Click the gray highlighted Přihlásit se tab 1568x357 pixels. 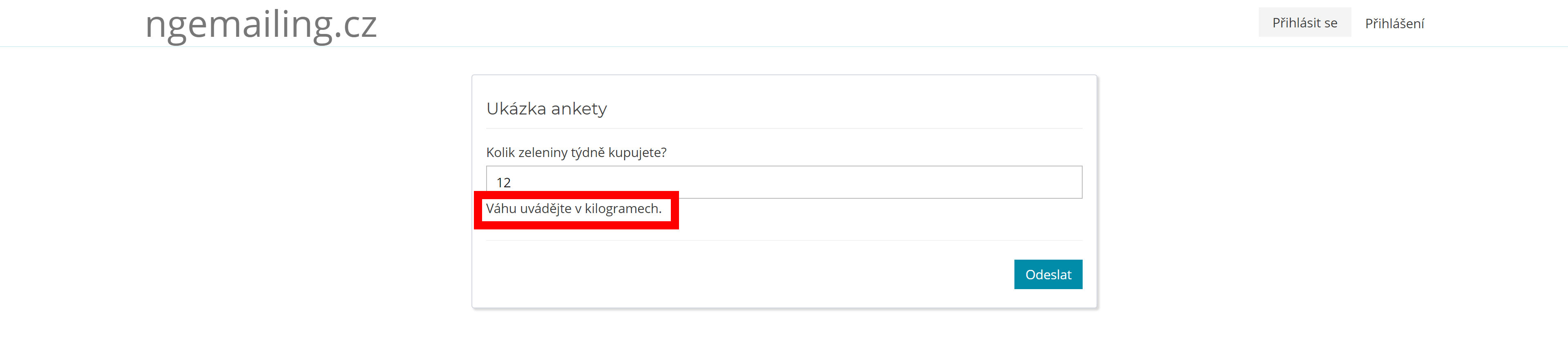[x=1304, y=22]
